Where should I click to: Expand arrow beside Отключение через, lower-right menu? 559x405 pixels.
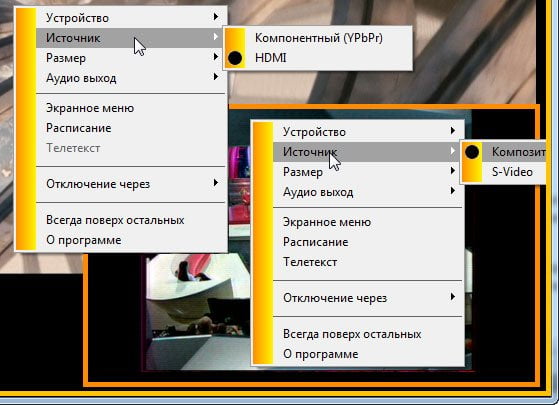453,296
